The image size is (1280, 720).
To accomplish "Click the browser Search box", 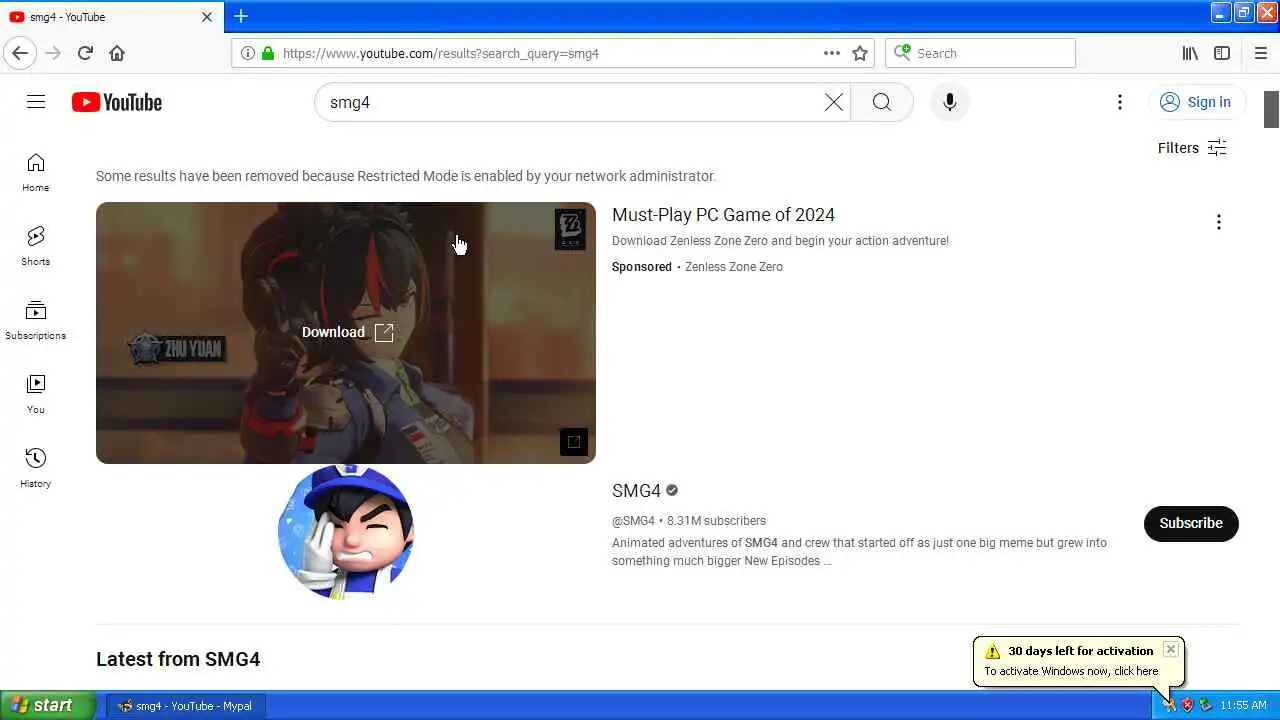I will click(980, 53).
